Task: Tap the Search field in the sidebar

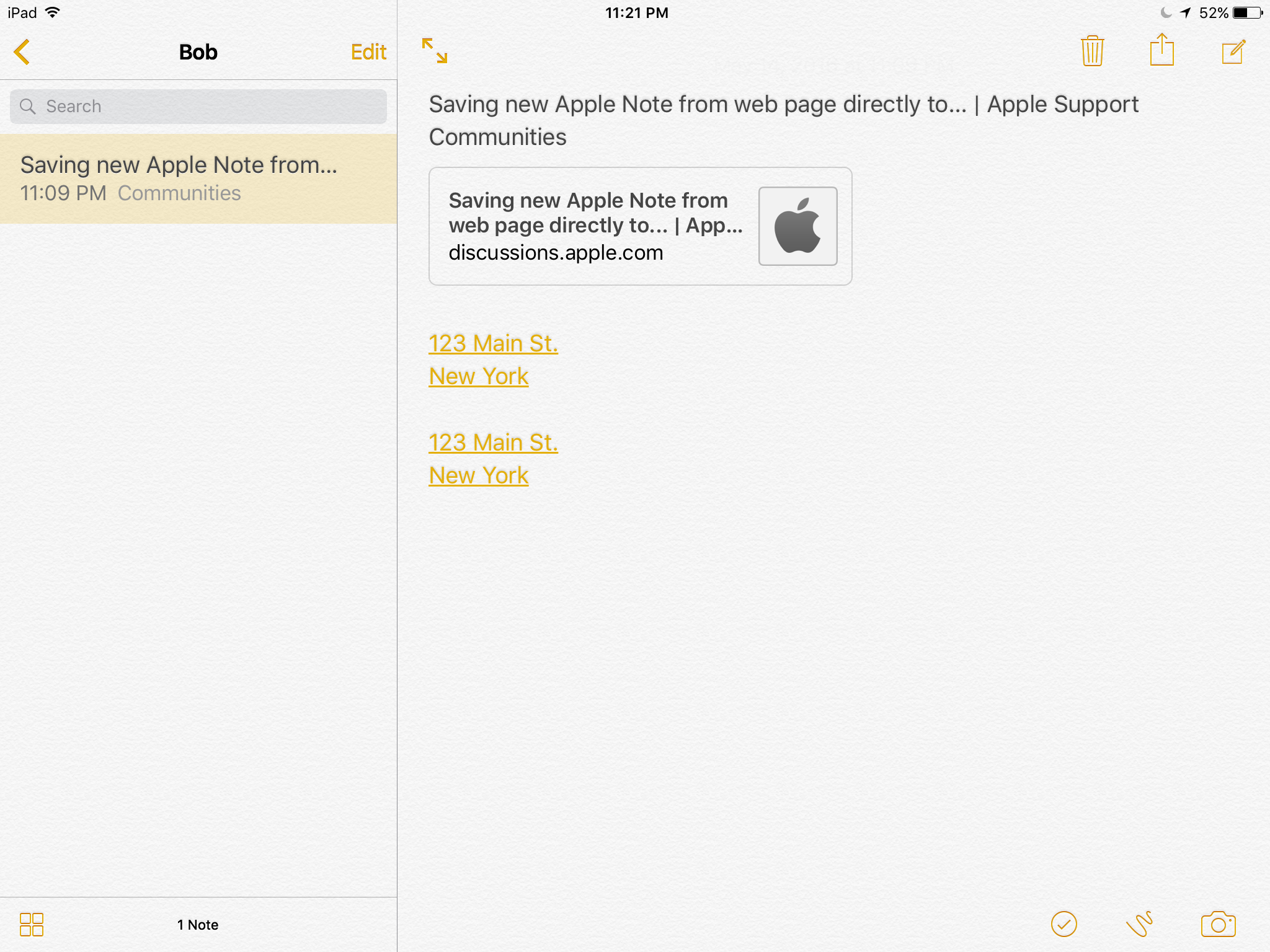Action: point(198,107)
